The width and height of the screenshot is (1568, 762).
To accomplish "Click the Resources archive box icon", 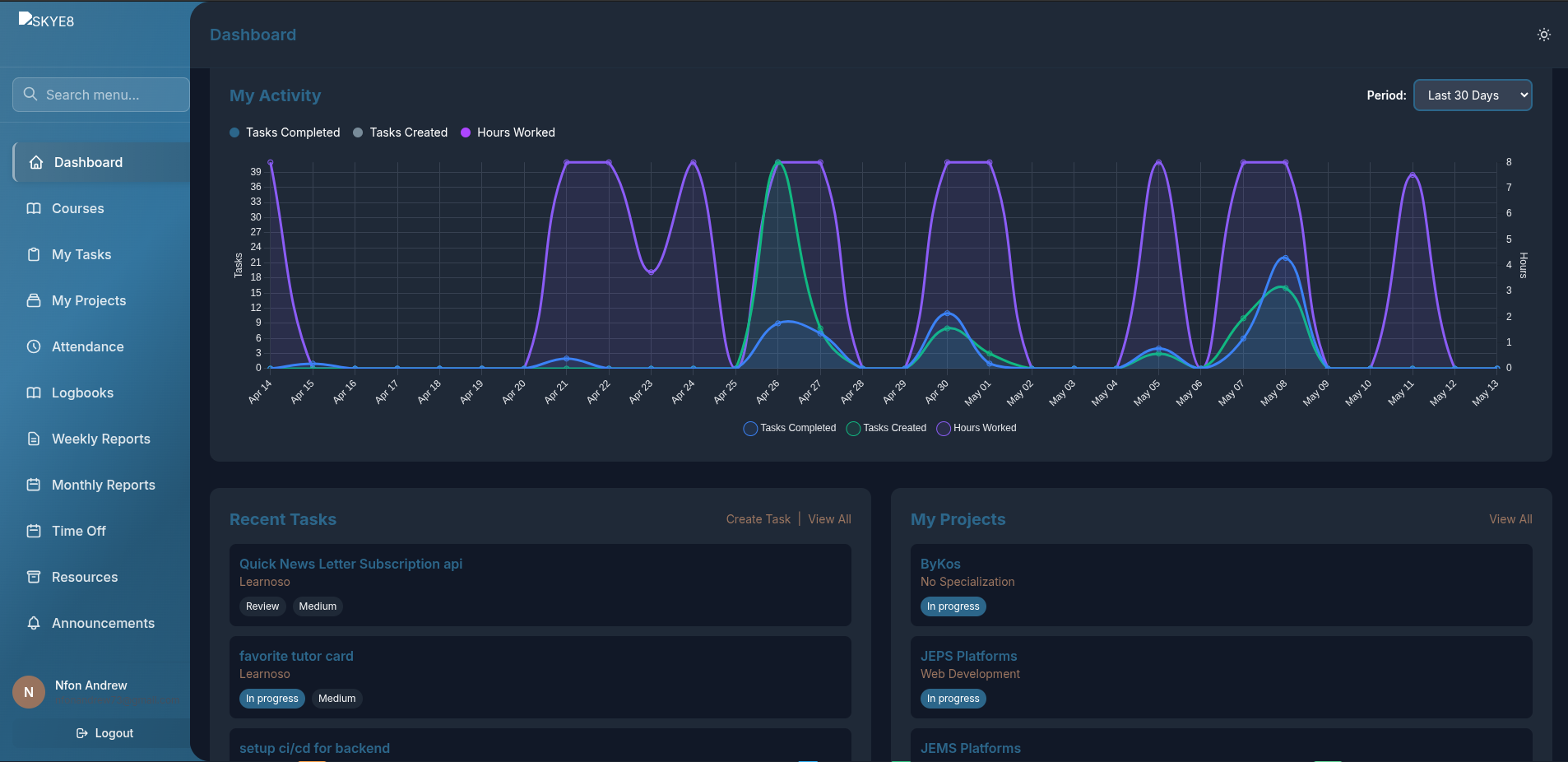I will pos(34,577).
